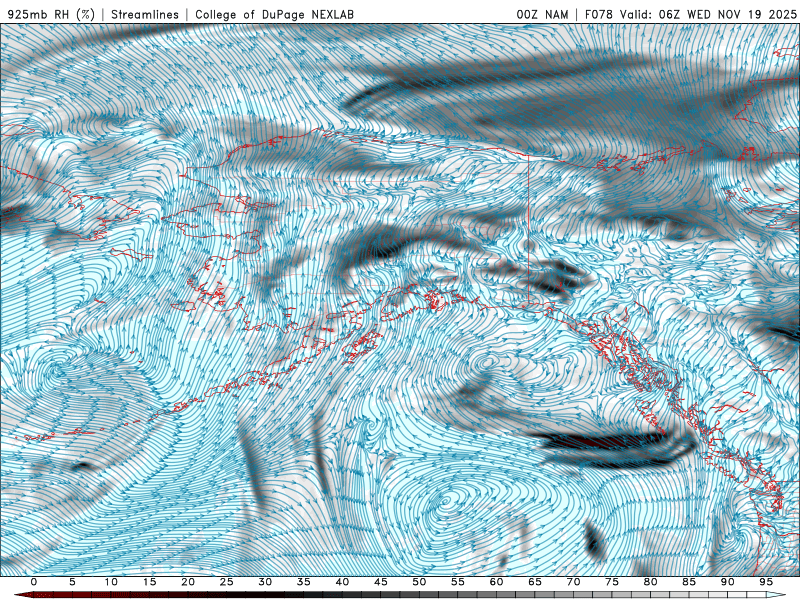Click the "00Z NAM" model run label
800x600 pixels.
pos(542,14)
